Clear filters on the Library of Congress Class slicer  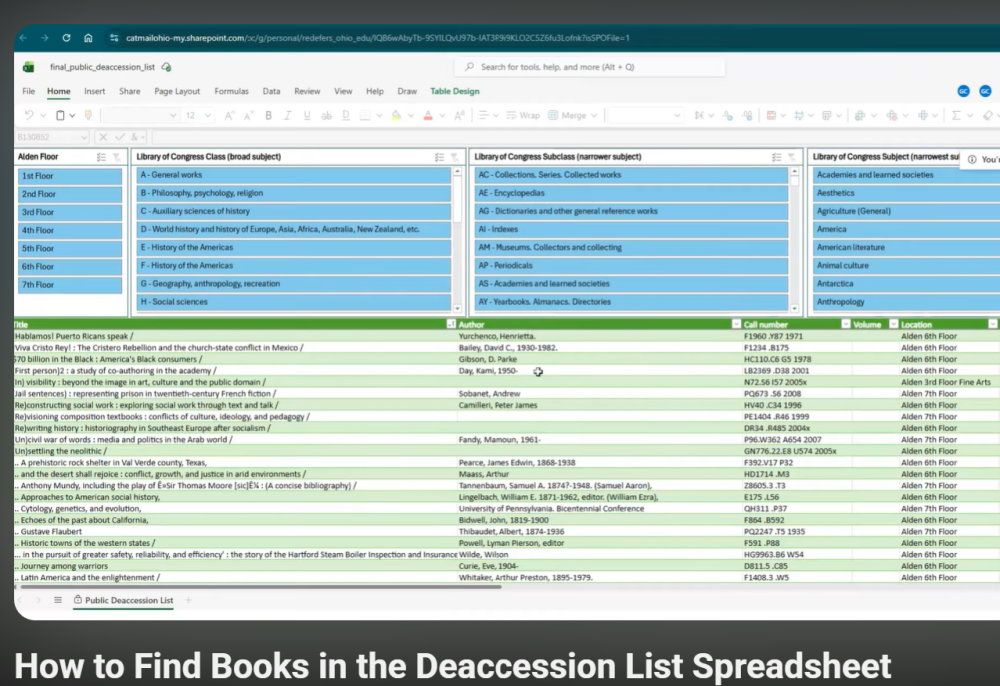pos(456,156)
